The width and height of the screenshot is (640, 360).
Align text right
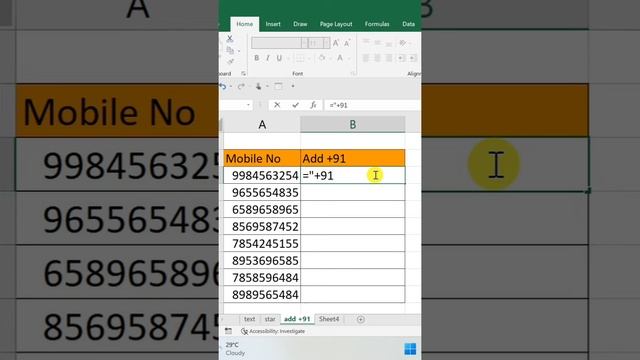(389, 58)
